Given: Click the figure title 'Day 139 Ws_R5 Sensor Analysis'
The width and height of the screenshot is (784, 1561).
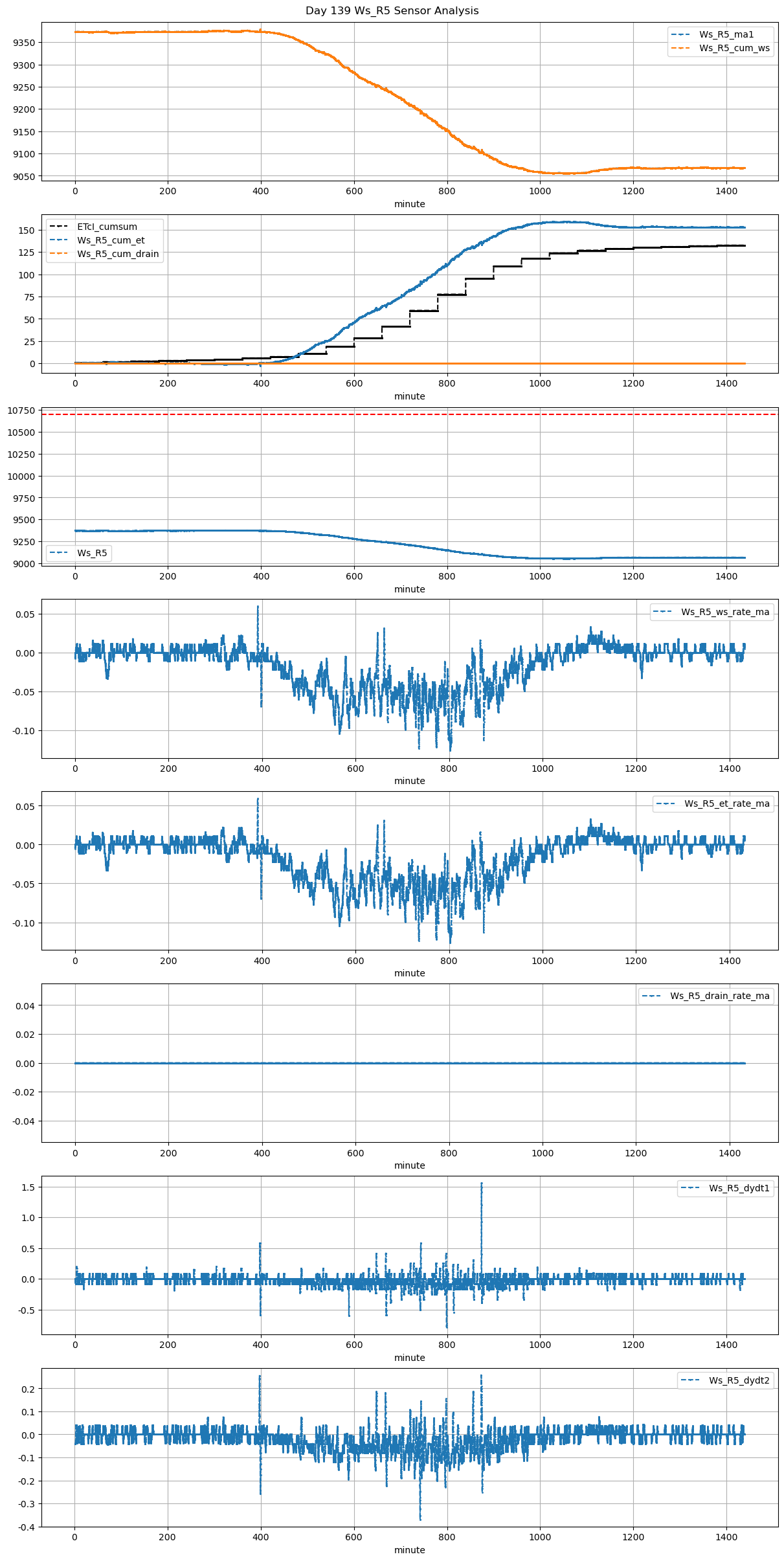Looking at the screenshot, I should [x=392, y=11].
